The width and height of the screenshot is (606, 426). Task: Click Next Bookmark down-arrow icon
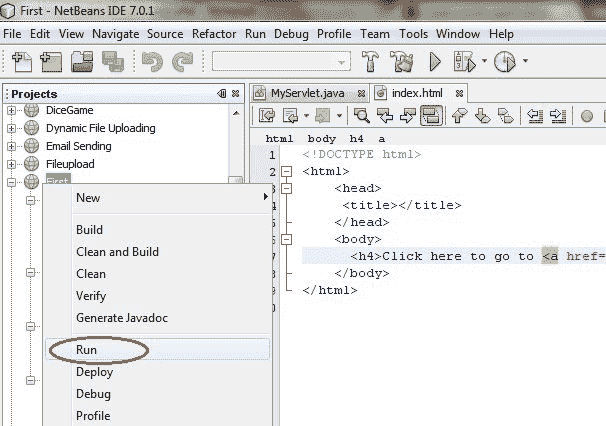pos(482,115)
